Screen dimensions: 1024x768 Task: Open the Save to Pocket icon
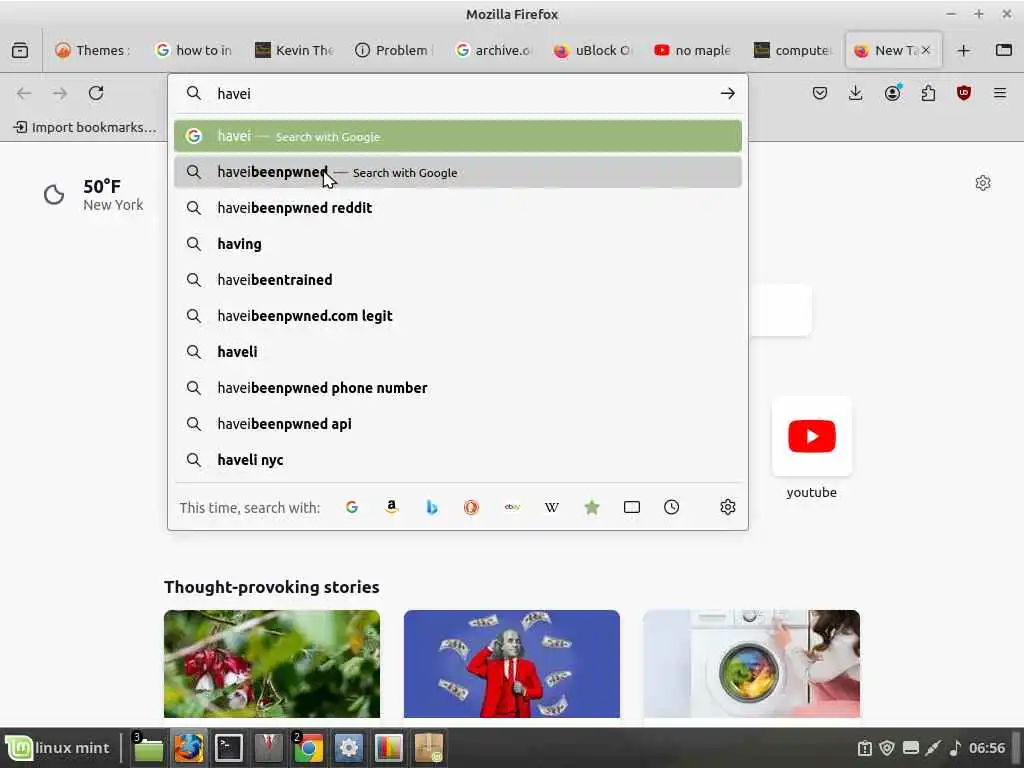click(820, 93)
